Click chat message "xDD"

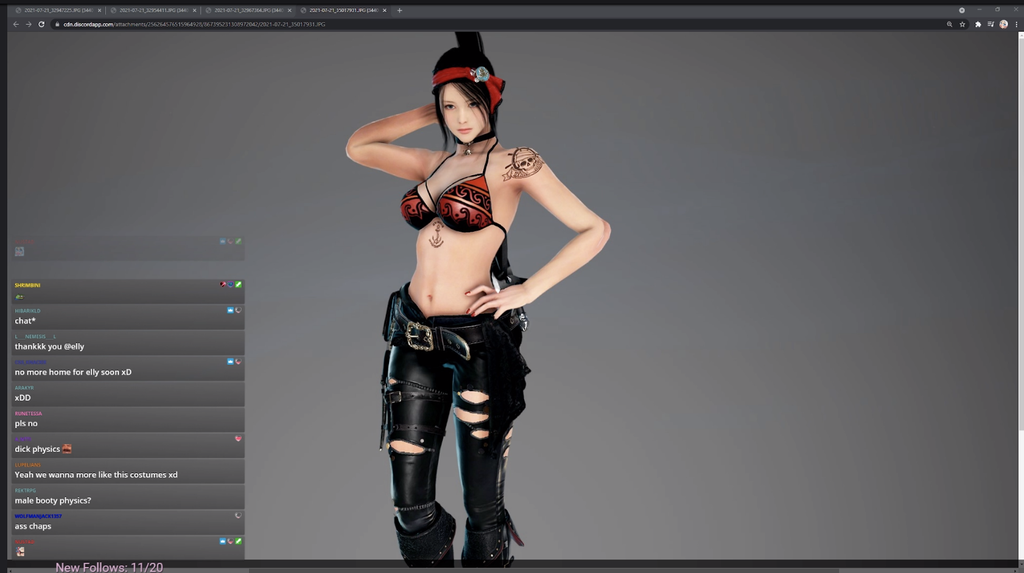coord(23,397)
